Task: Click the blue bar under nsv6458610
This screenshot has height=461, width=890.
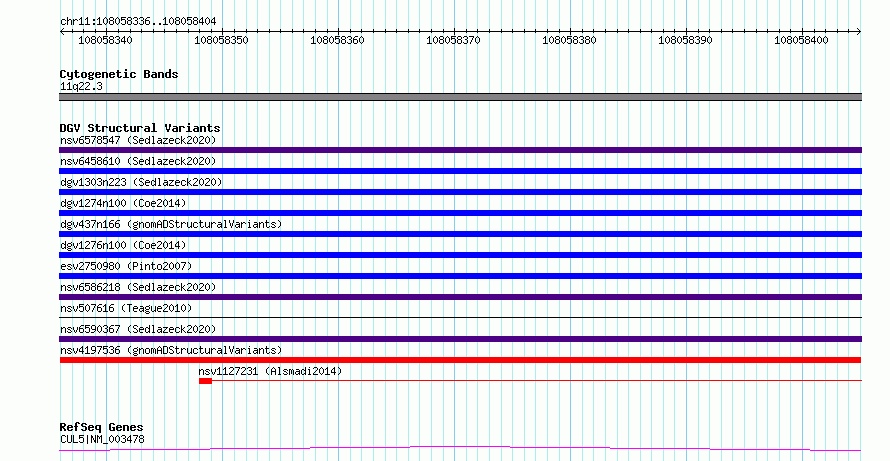Action: click(x=460, y=171)
